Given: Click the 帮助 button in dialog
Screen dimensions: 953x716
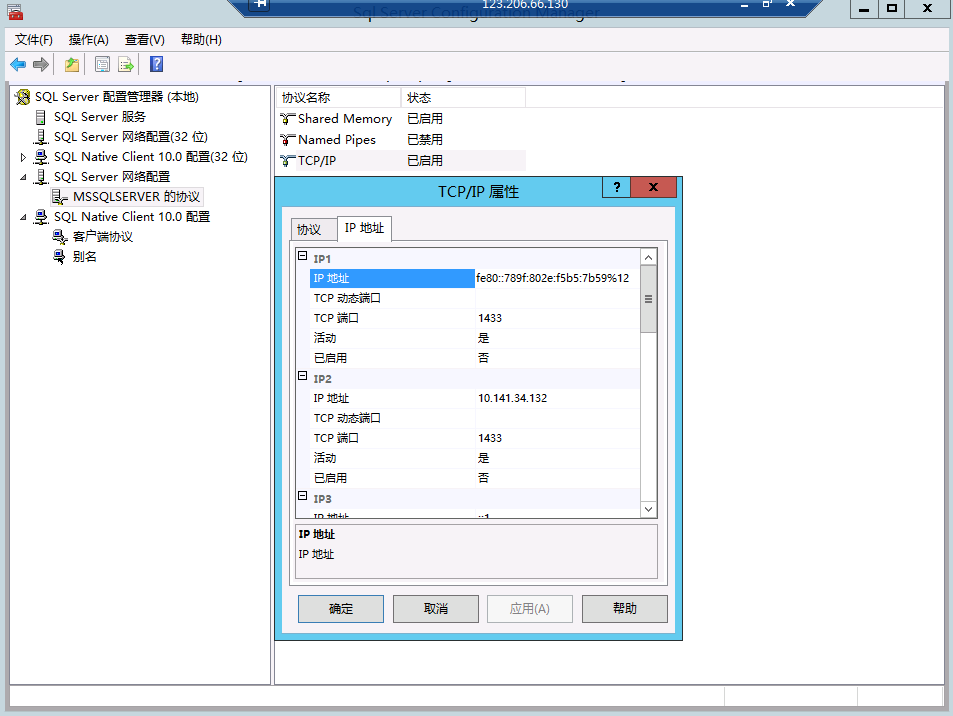Looking at the screenshot, I should (x=625, y=608).
